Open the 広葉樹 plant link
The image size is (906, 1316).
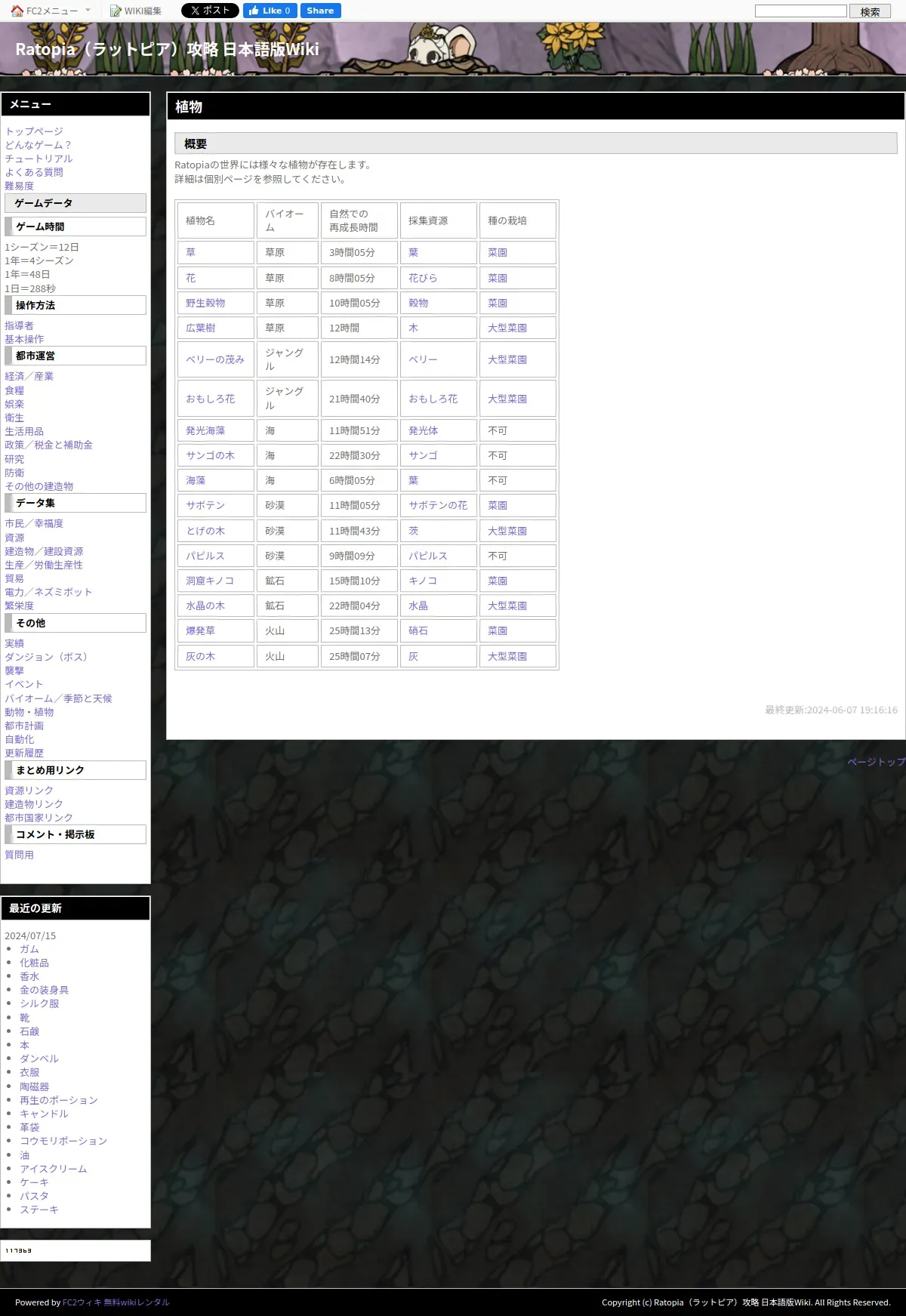coord(201,328)
